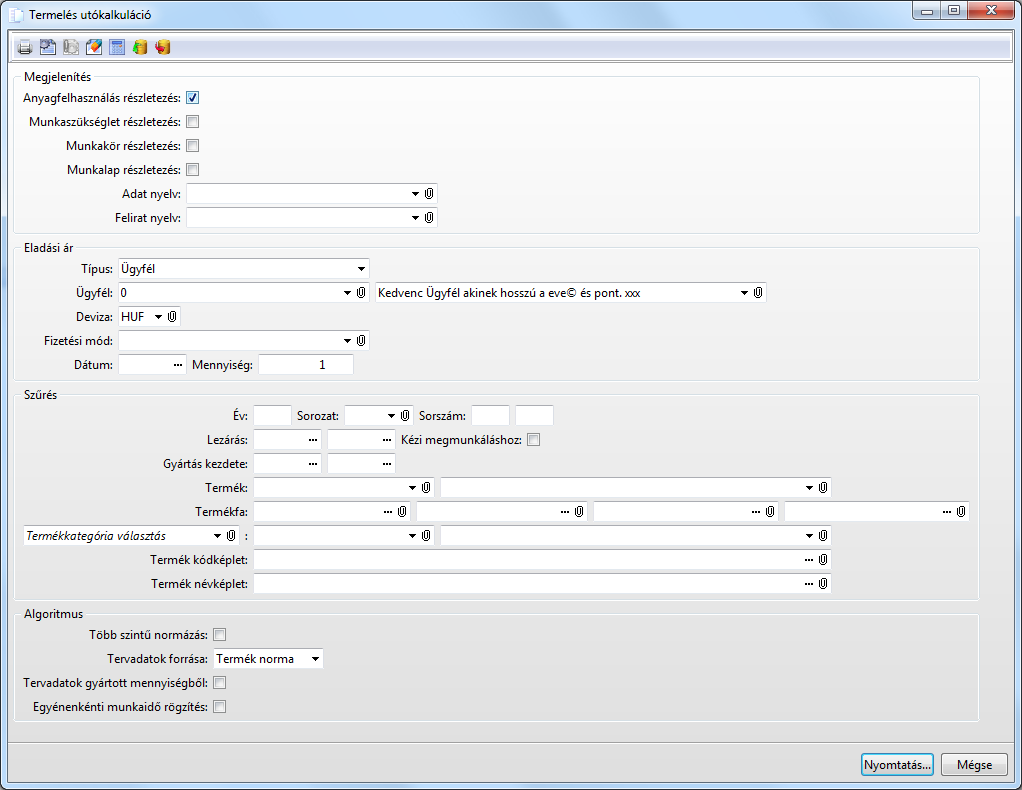The width and height of the screenshot is (1022, 790).
Task: Check Munkalap részletezés option
Action: 192,170
